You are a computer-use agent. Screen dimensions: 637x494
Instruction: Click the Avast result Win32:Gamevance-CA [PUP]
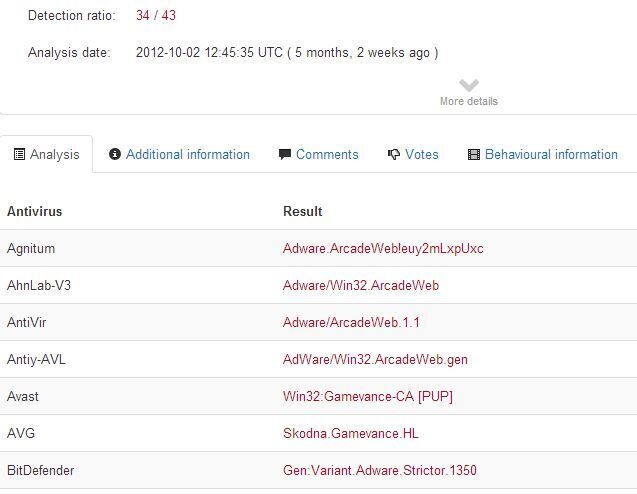[368, 396]
